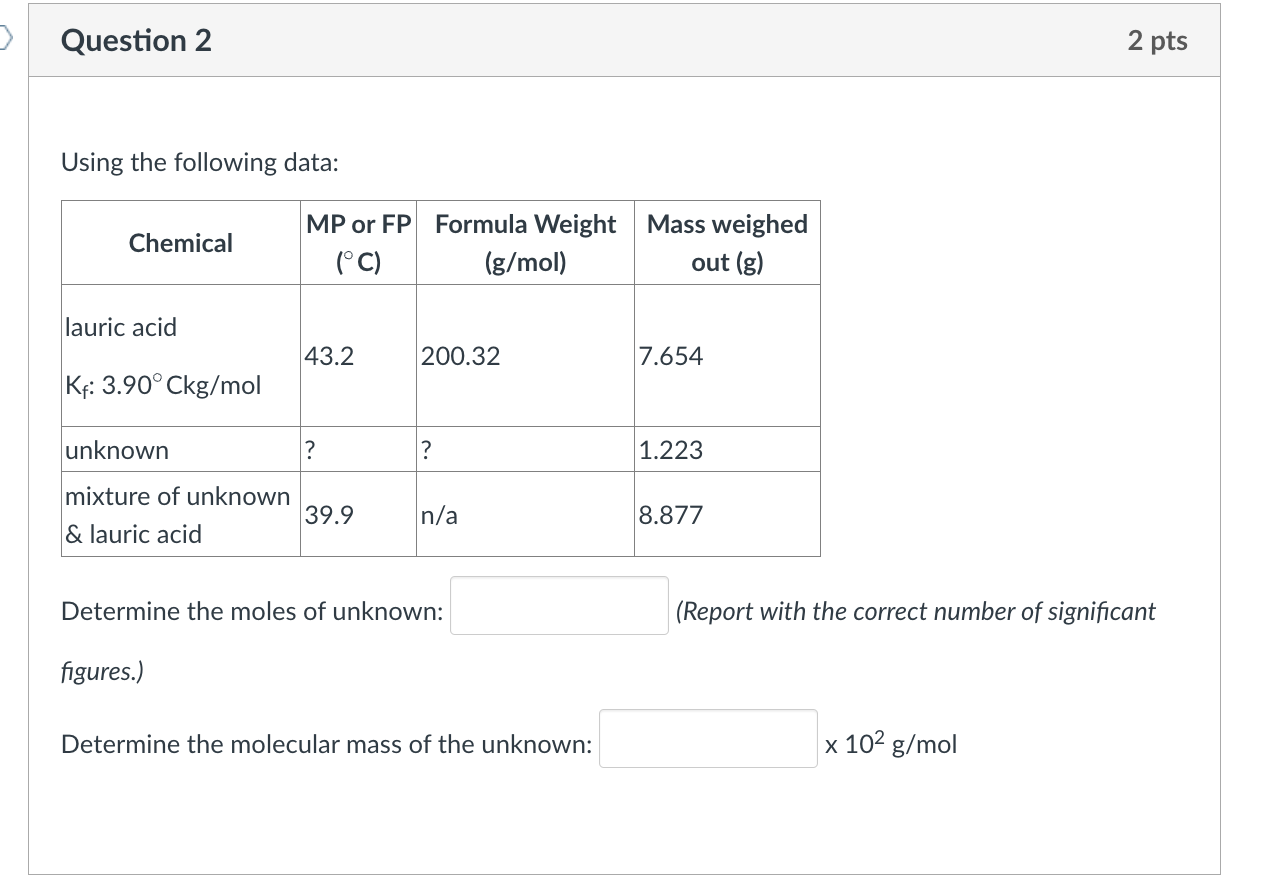The width and height of the screenshot is (1262, 887).
Task: Click the significant figures instruction text
Action: (x=915, y=611)
